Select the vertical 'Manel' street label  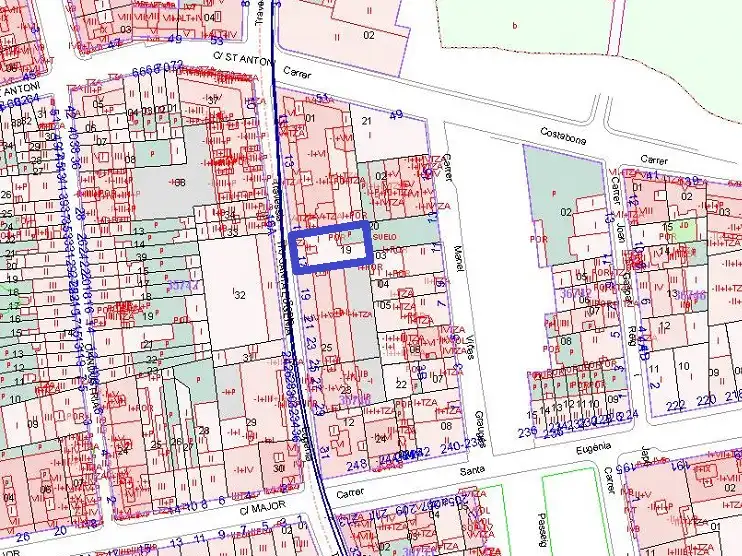coord(459,257)
